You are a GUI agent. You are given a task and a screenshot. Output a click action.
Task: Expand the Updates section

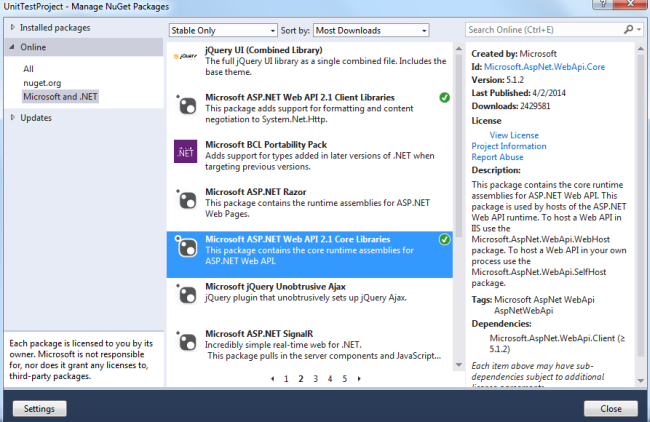point(13,118)
